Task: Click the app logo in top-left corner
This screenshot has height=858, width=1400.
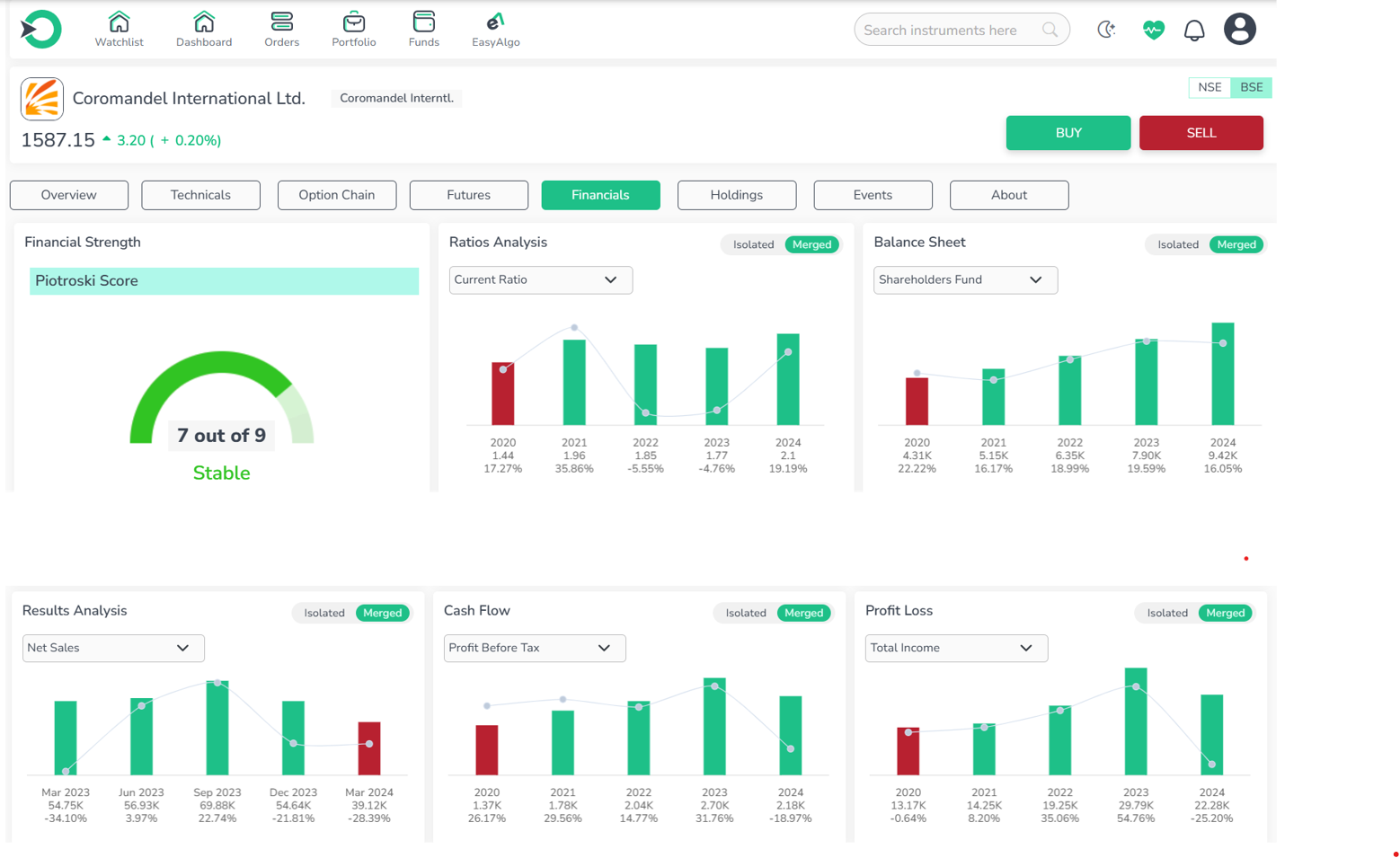Action: coord(40,30)
